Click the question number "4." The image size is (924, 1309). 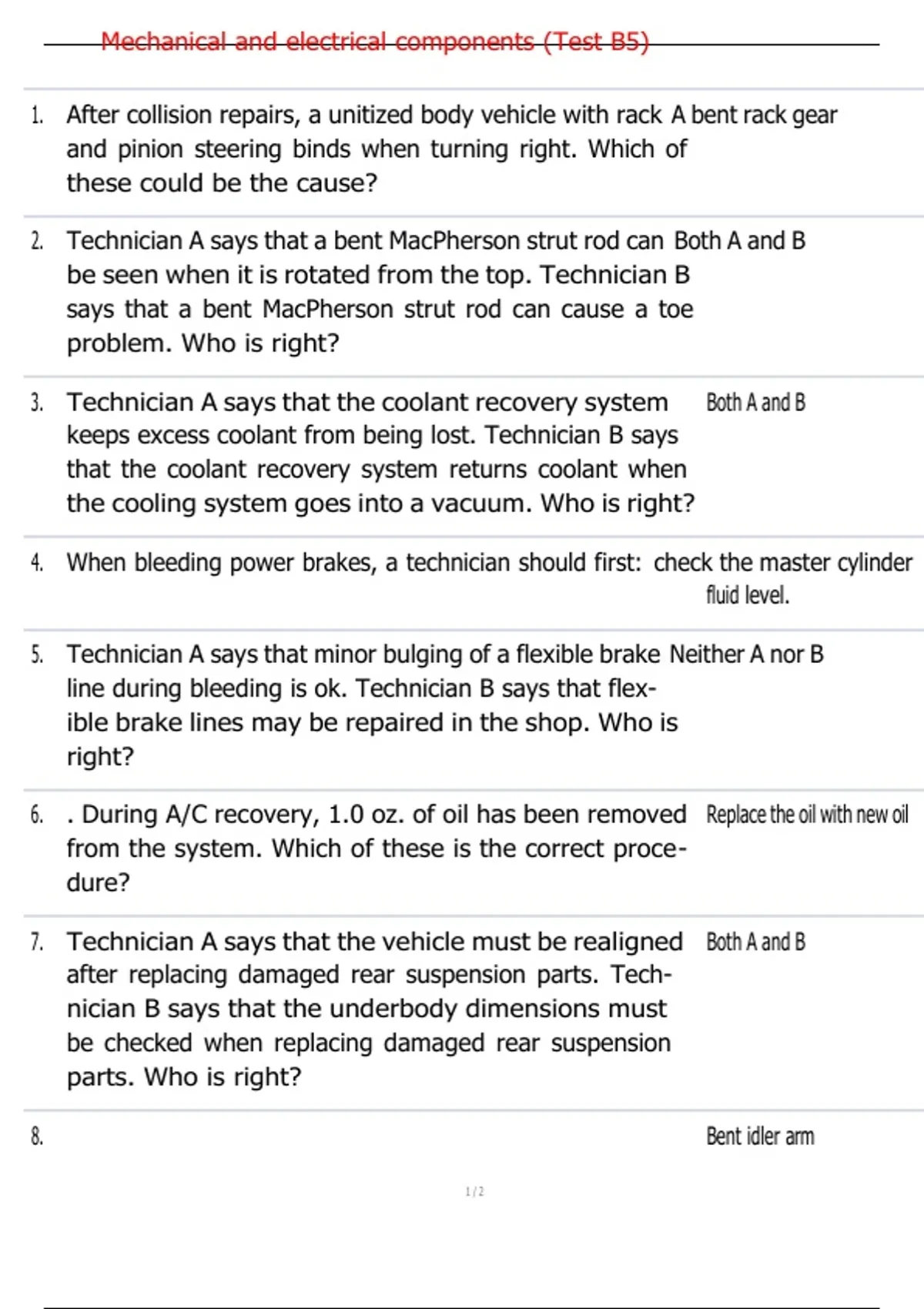pyautogui.click(x=37, y=563)
